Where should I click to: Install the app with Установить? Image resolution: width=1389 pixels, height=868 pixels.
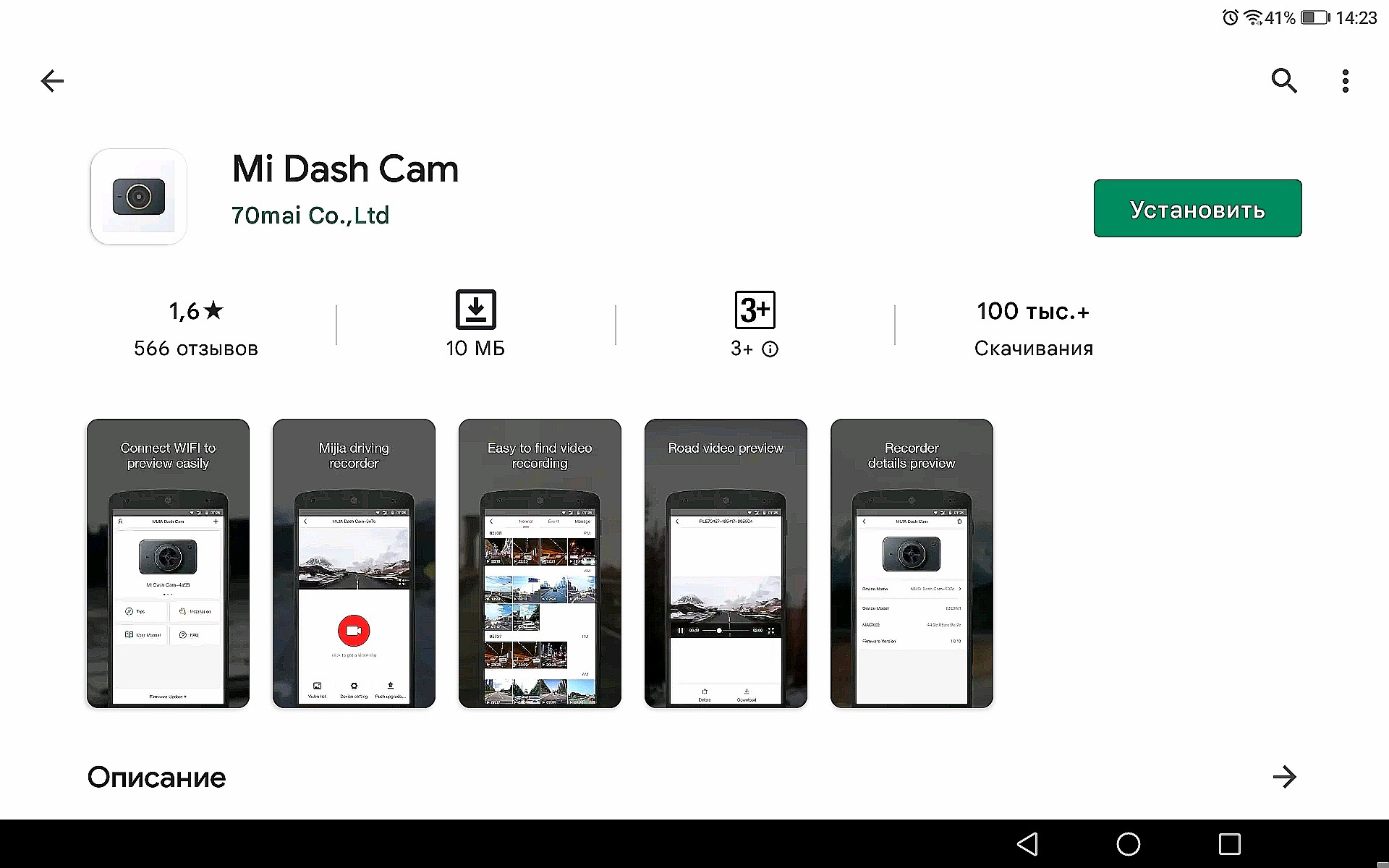tap(1198, 208)
